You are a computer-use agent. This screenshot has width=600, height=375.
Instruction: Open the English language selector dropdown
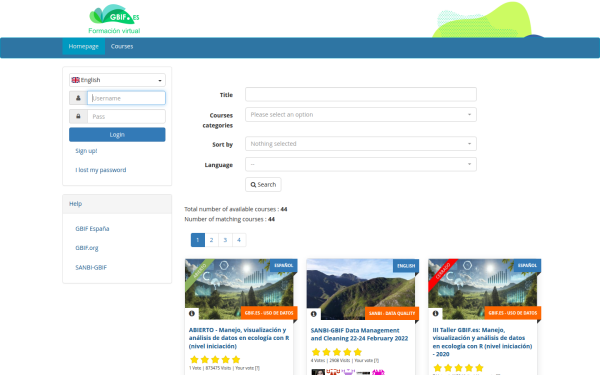tap(117, 80)
